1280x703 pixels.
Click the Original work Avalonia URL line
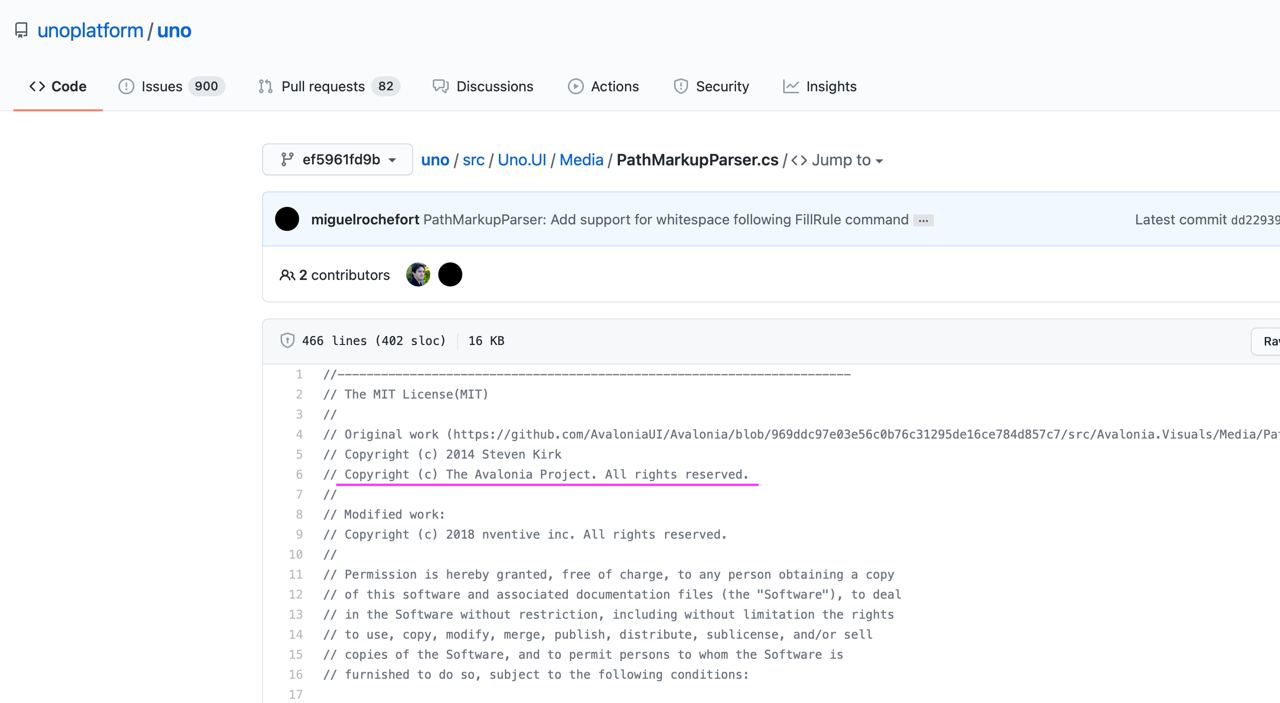pos(801,434)
